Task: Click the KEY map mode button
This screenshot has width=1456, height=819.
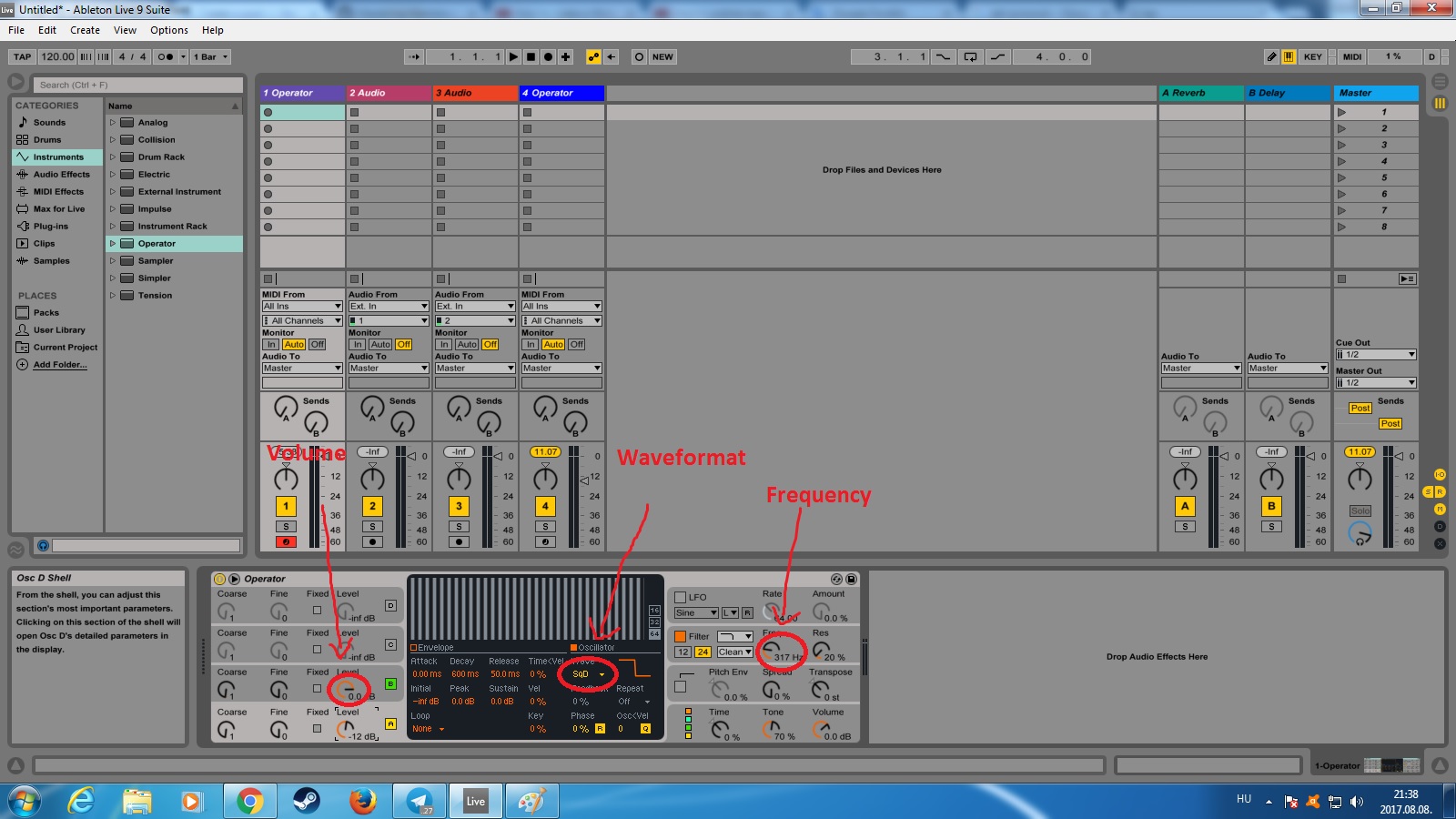Action: 1313,56
